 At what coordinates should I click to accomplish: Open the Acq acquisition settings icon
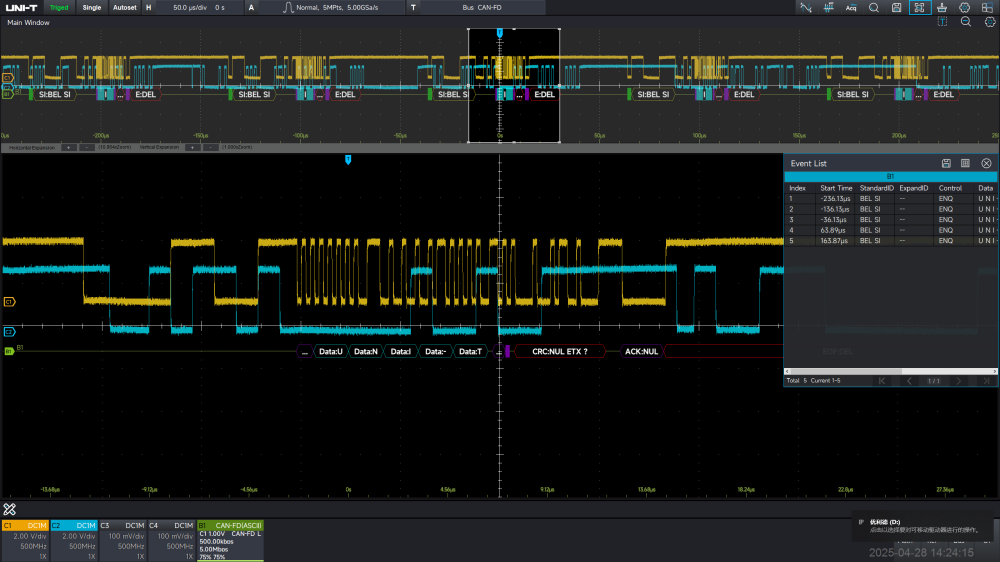point(851,7)
